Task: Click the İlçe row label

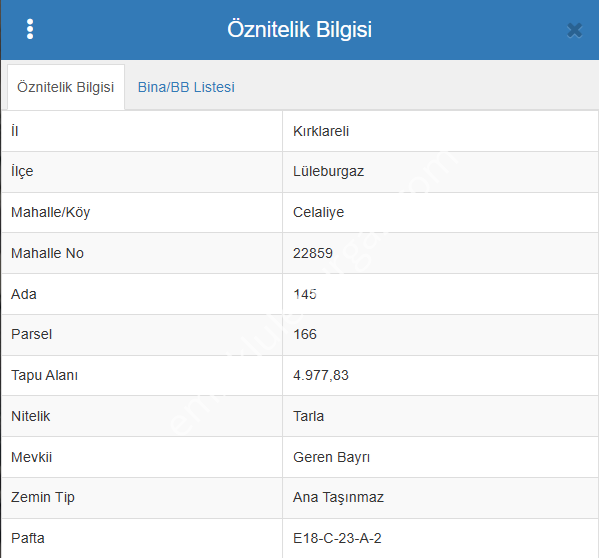Action: tap(22, 171)
